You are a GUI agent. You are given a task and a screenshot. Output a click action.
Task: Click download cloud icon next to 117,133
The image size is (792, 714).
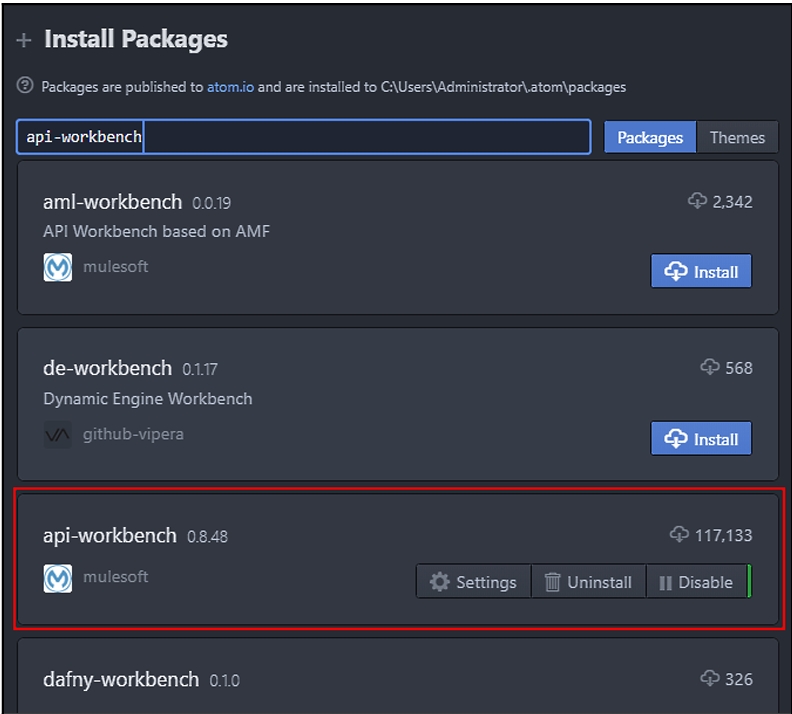[679, 535]
